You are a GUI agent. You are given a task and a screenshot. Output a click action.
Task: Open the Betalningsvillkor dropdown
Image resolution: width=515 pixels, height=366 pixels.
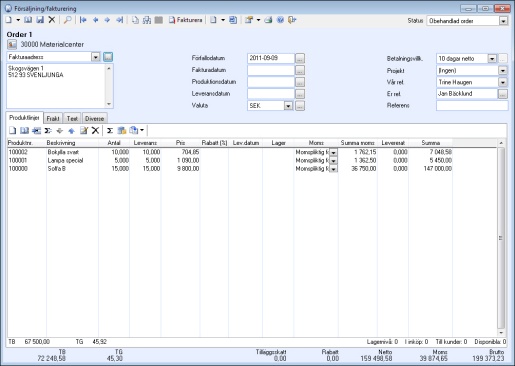[x=492, y=59]
